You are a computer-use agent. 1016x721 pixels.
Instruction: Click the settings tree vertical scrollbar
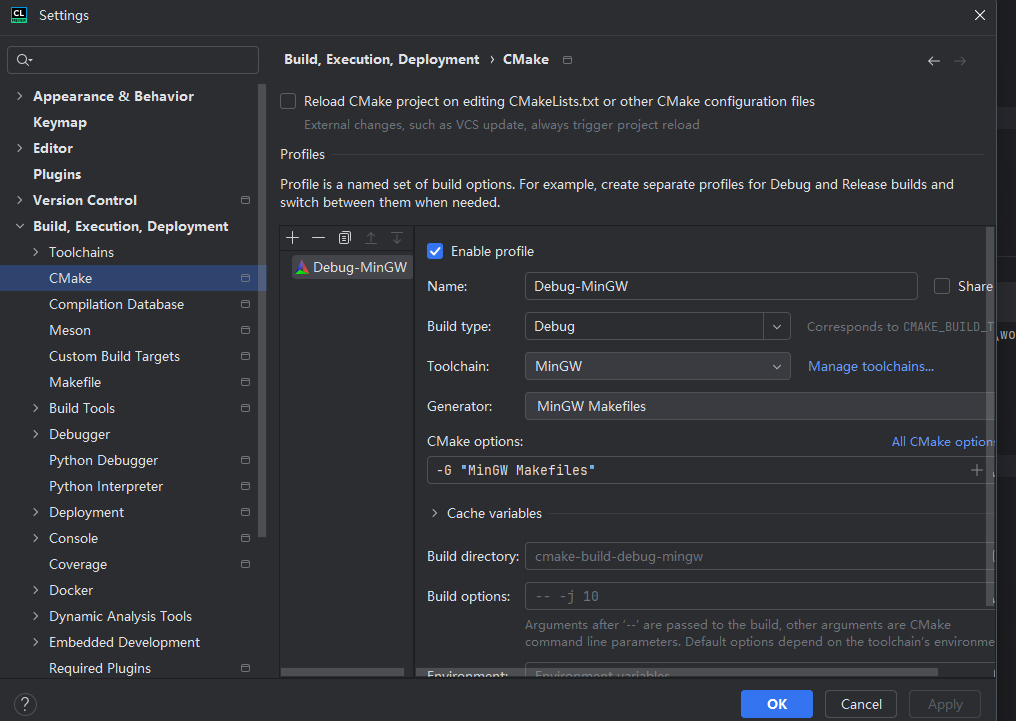click(x=262, y=311)
